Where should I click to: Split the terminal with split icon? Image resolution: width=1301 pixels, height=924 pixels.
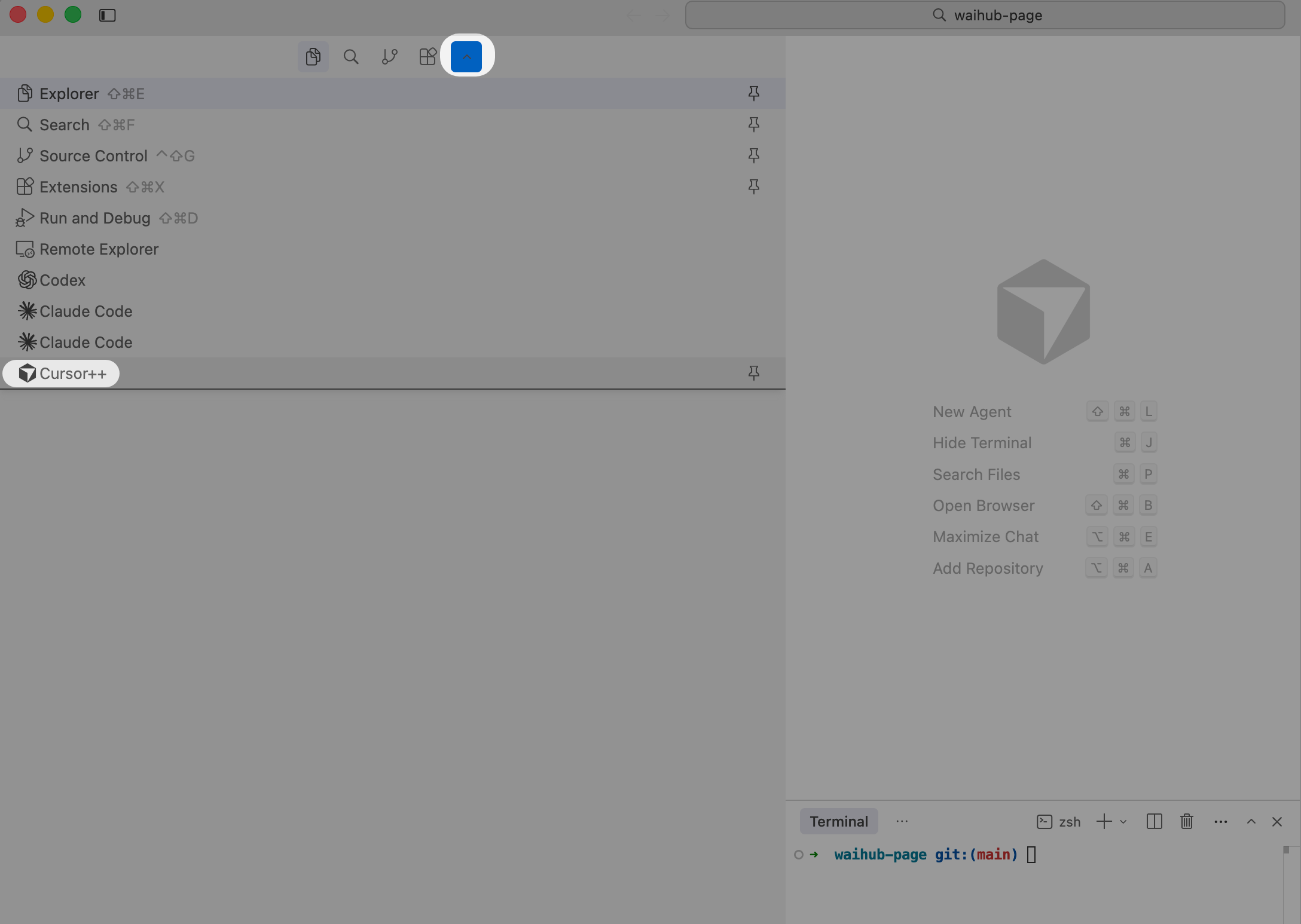click(1155, 822)
